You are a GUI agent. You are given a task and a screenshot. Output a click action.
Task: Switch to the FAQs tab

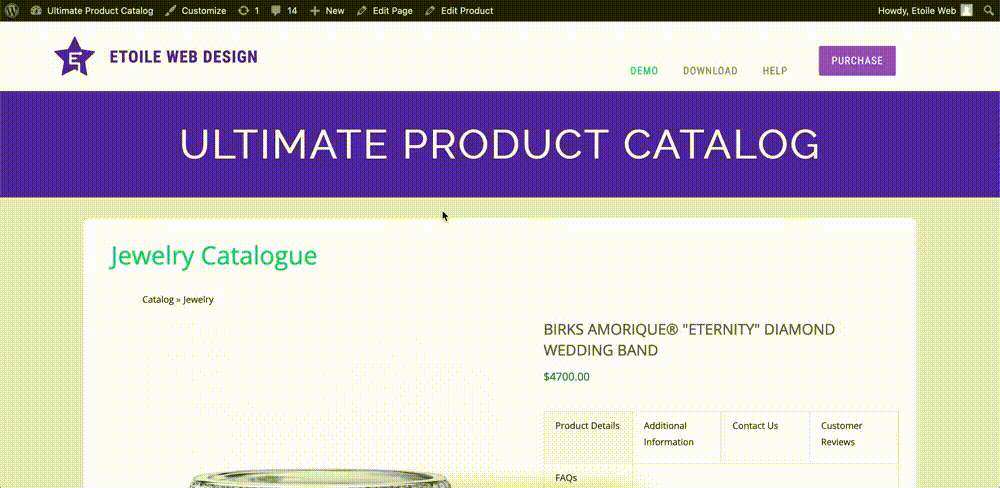(588, 476)
